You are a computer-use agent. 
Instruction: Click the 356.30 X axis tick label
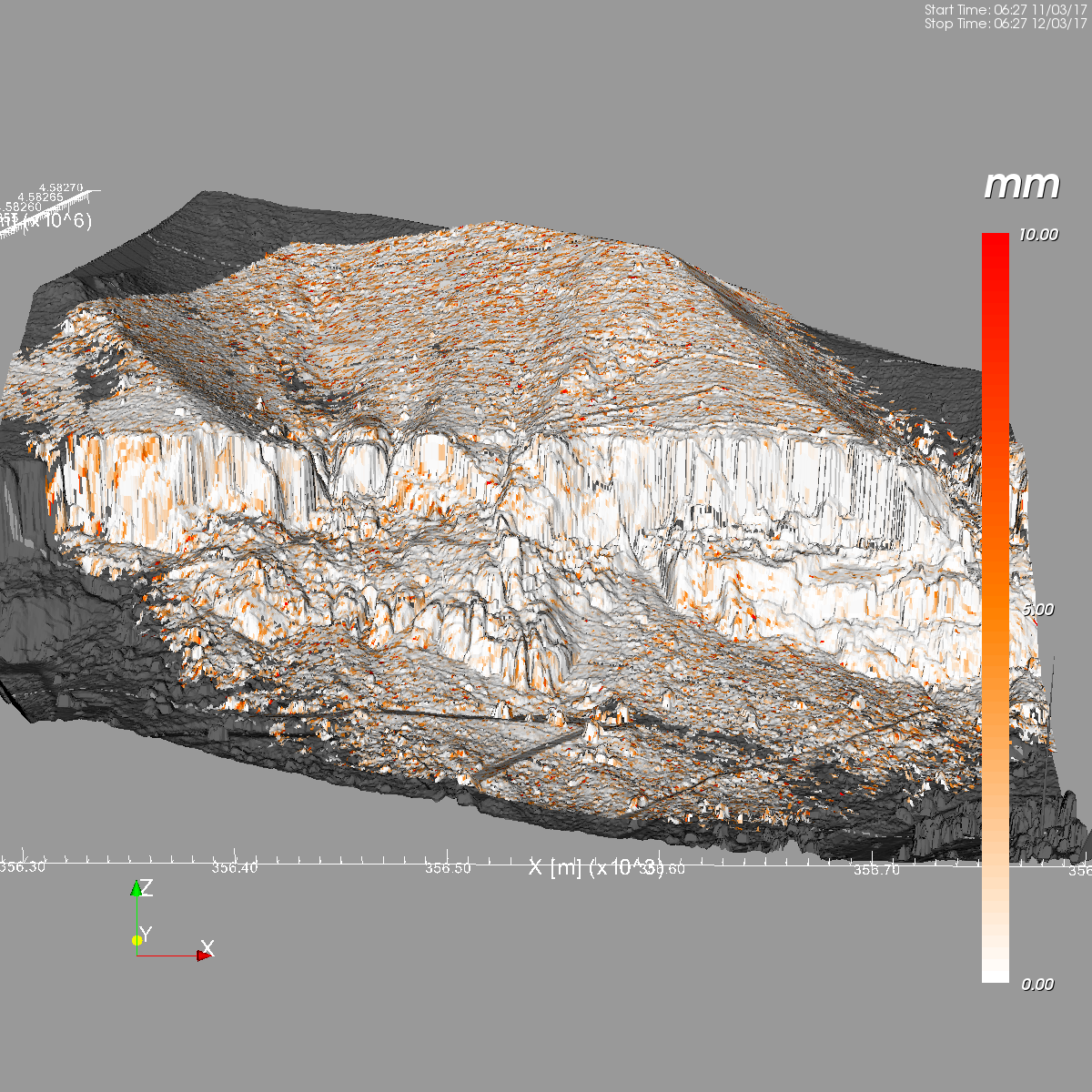[22, 866]
